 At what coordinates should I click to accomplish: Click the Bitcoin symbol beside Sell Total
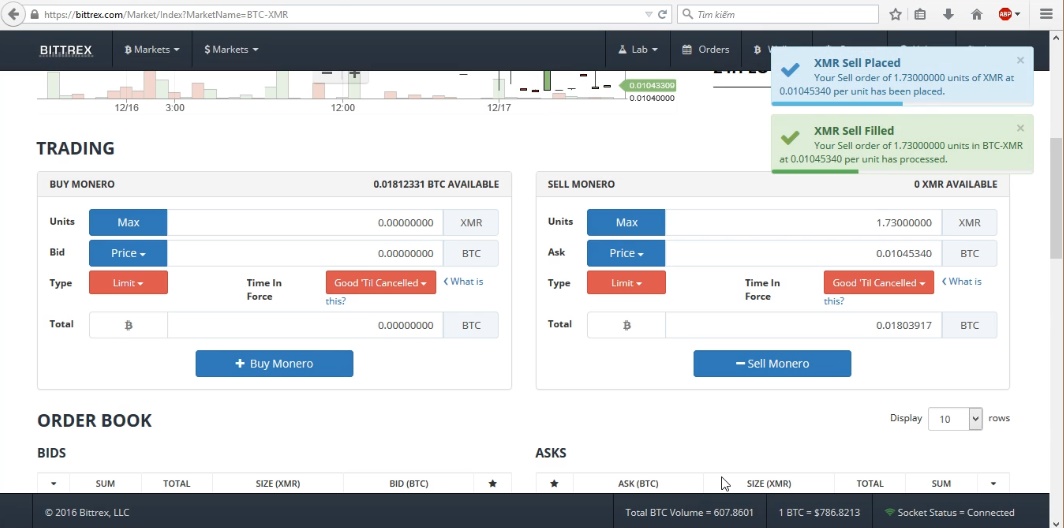626,325
